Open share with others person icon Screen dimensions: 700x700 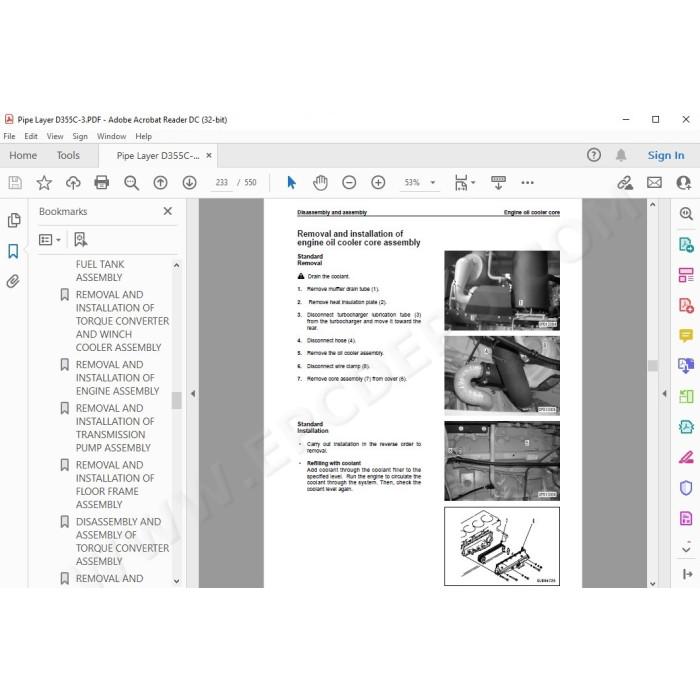coord(683,183)
